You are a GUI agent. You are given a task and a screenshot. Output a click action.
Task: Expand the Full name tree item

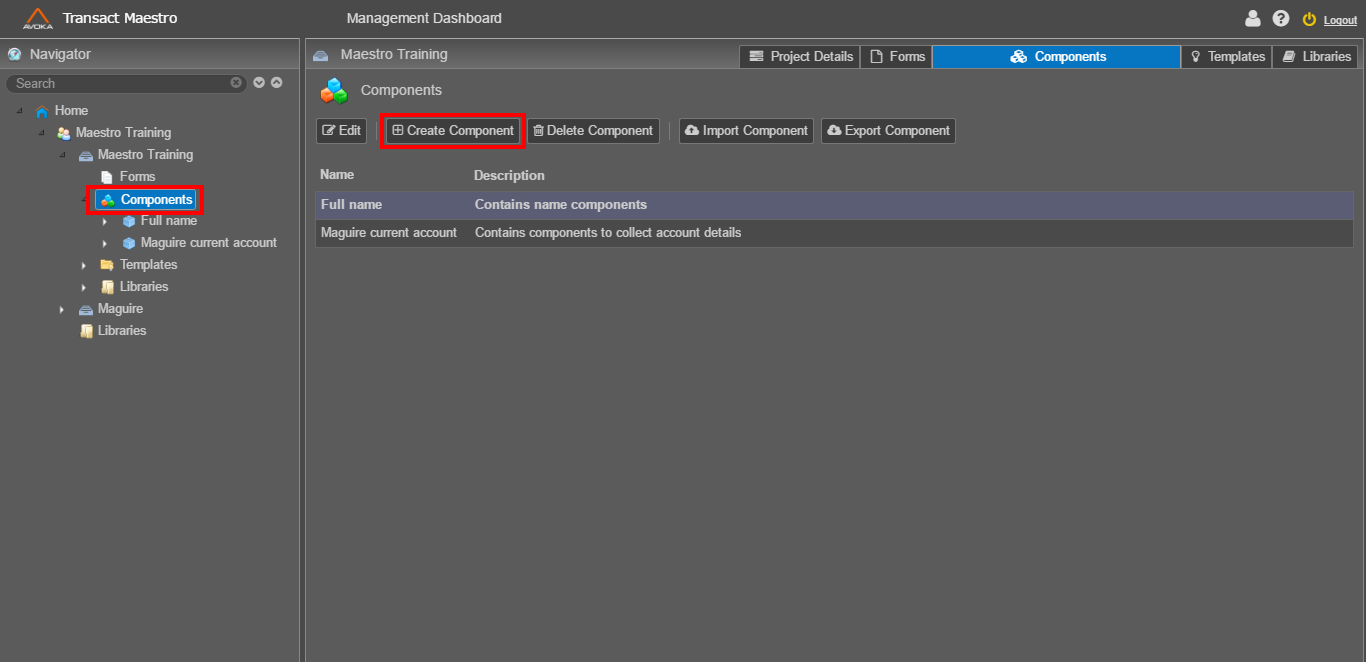(x=104, y=220)
